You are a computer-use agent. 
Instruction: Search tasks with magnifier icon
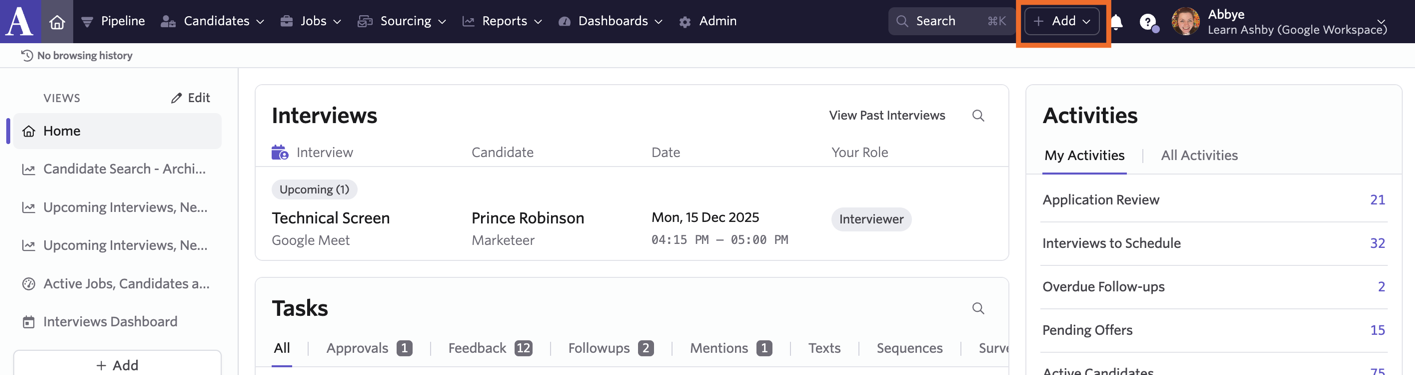(978, 309)
